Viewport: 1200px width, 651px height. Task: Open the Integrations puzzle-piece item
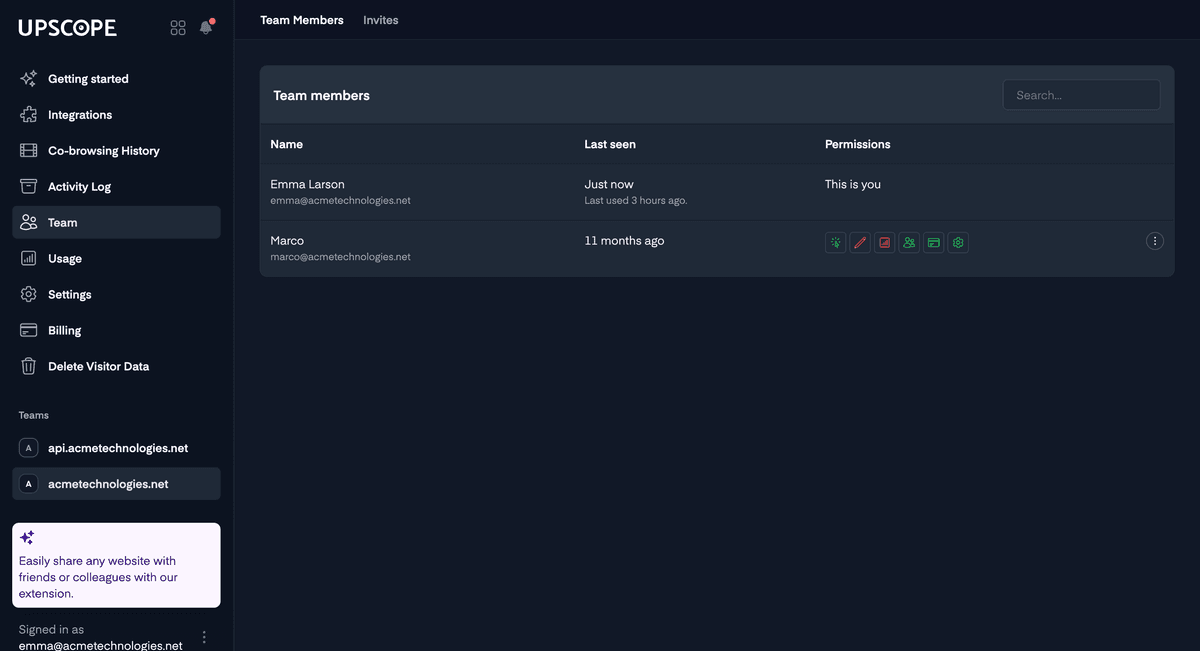pyautogui.click(x=79, y=115)
